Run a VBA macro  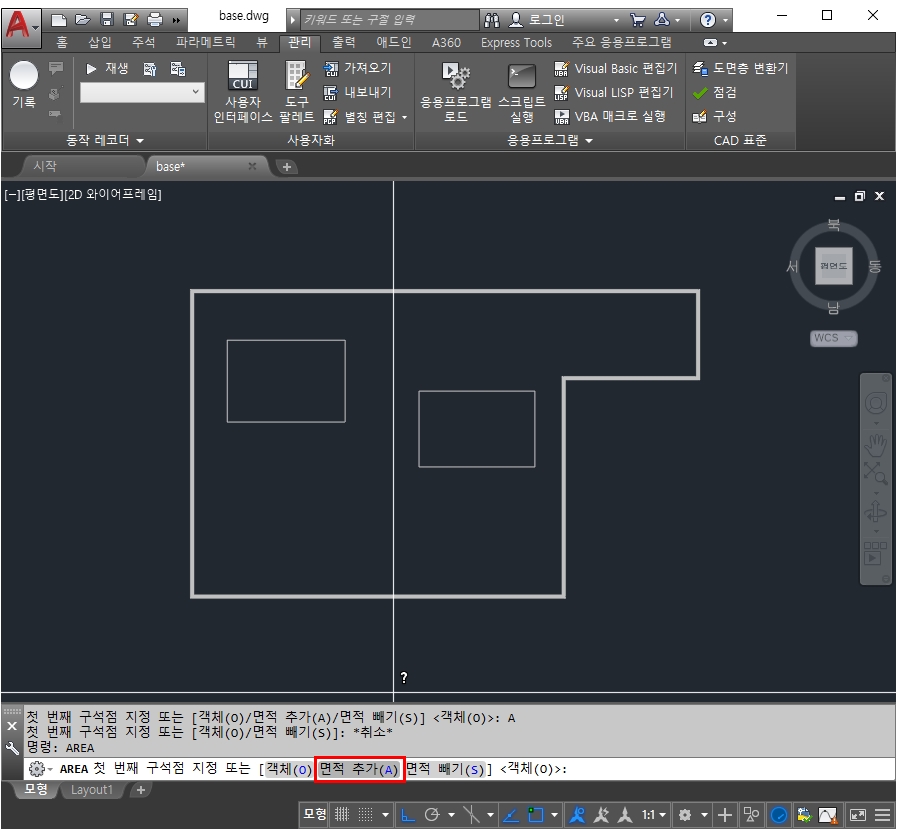(610, 117)
